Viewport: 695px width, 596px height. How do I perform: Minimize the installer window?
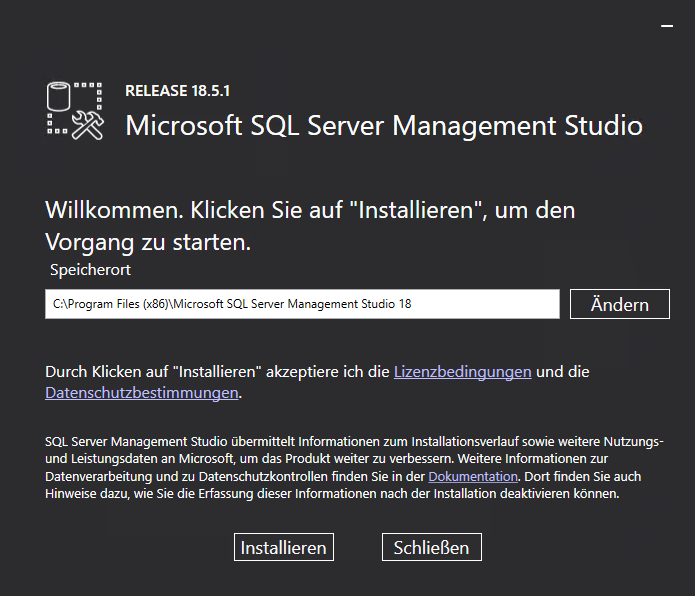667,29
